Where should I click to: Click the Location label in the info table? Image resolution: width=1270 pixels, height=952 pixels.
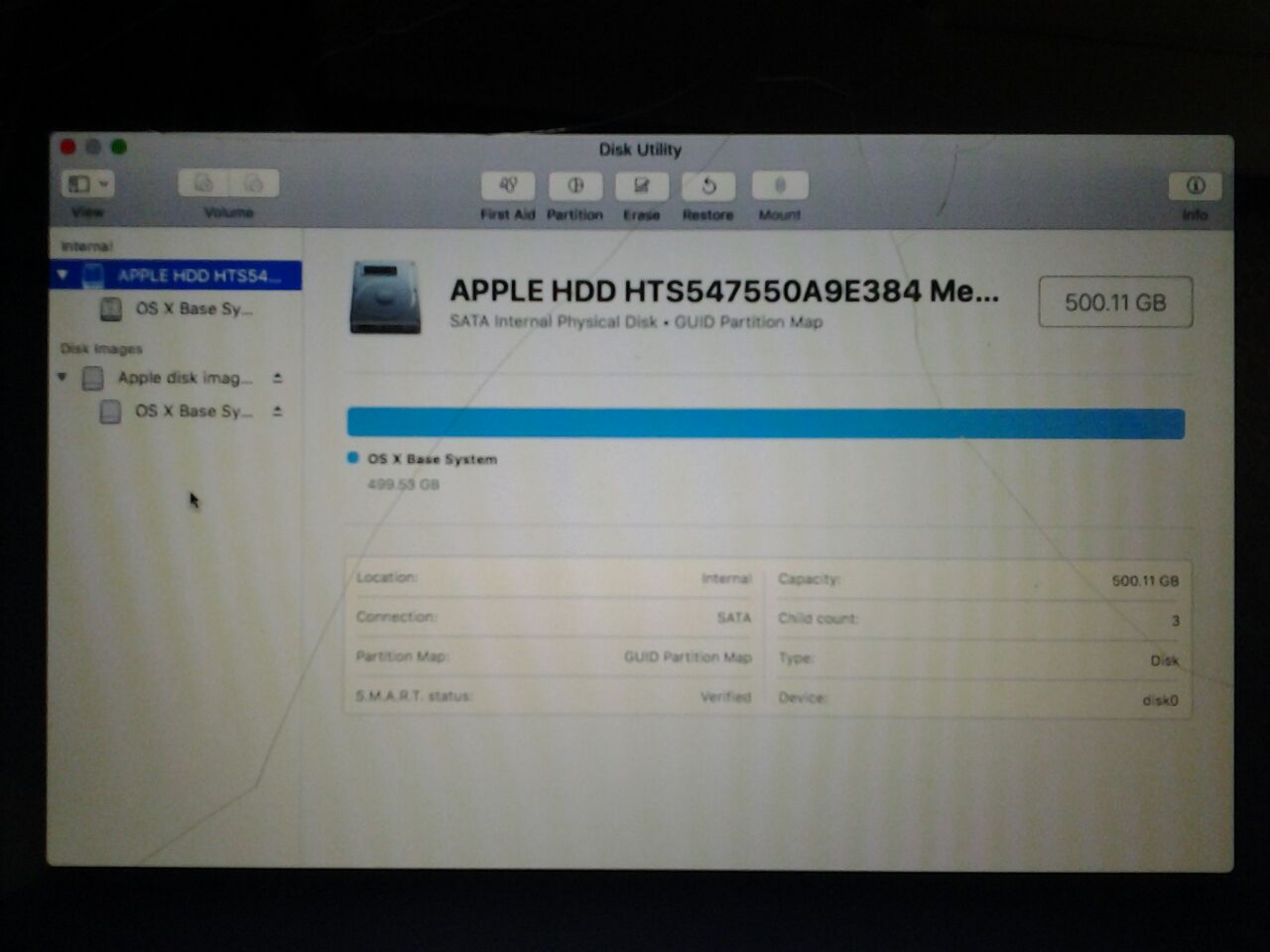pyautogui.click(x=387, y=577)
